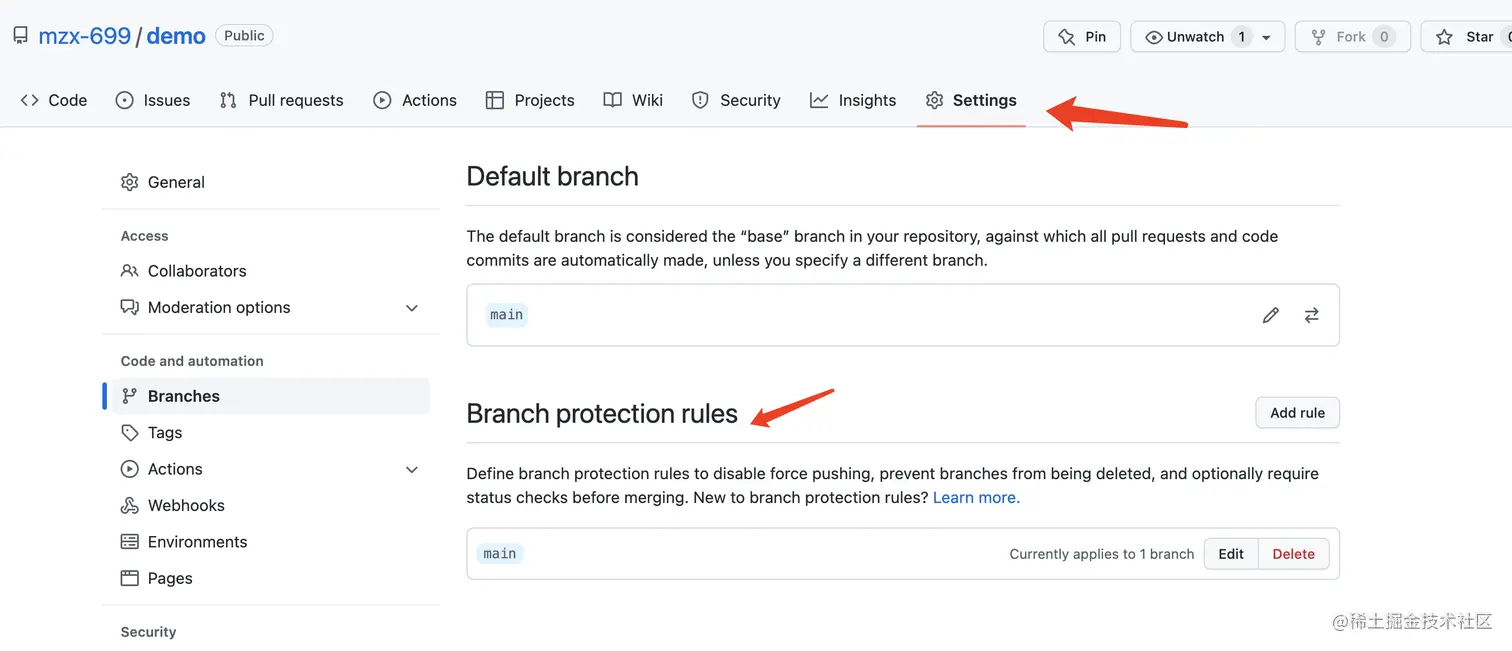
Task: Open the Security tab
Action: pos(736,100)
